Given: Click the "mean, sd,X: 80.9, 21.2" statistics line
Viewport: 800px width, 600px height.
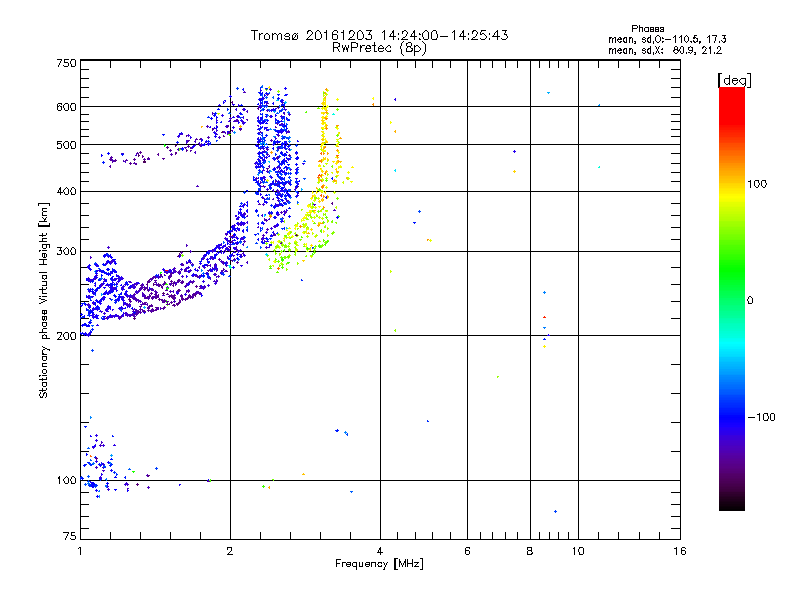Looking at the screenshot, I should [x=665, y=50].
